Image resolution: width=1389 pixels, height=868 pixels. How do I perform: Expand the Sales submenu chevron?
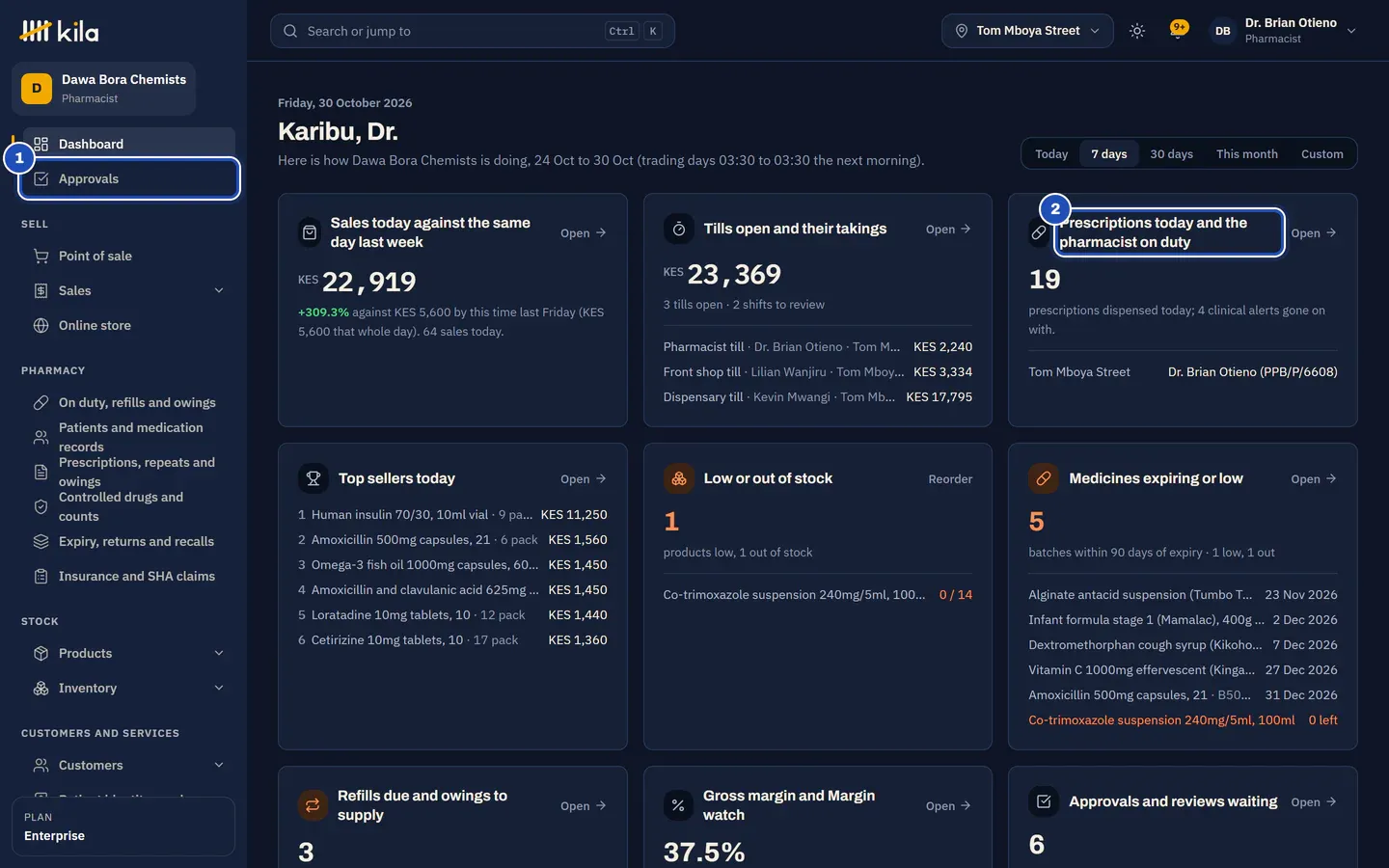219,290
